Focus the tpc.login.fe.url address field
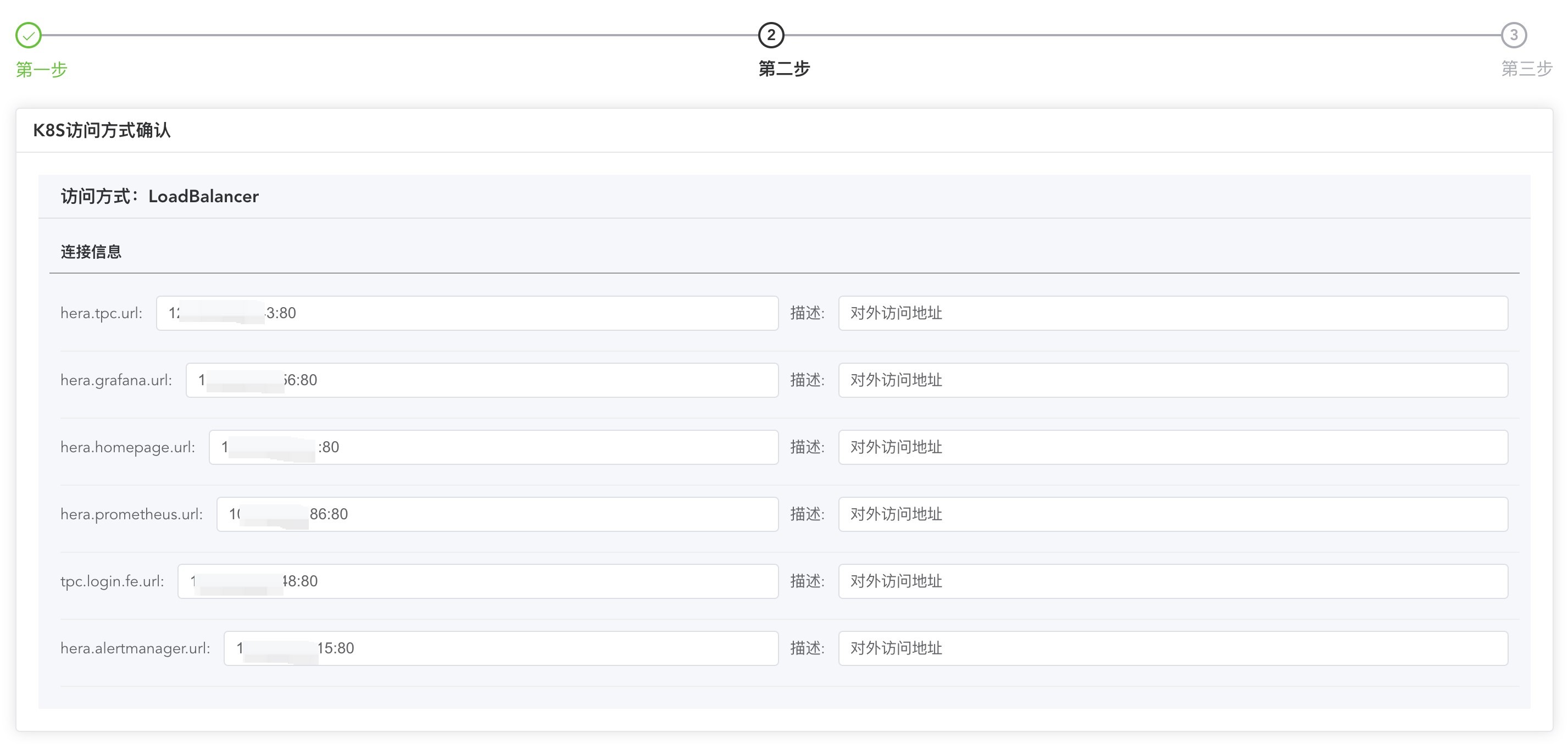The height and width of the screenshot is (744, 1568). click(478, 581)
